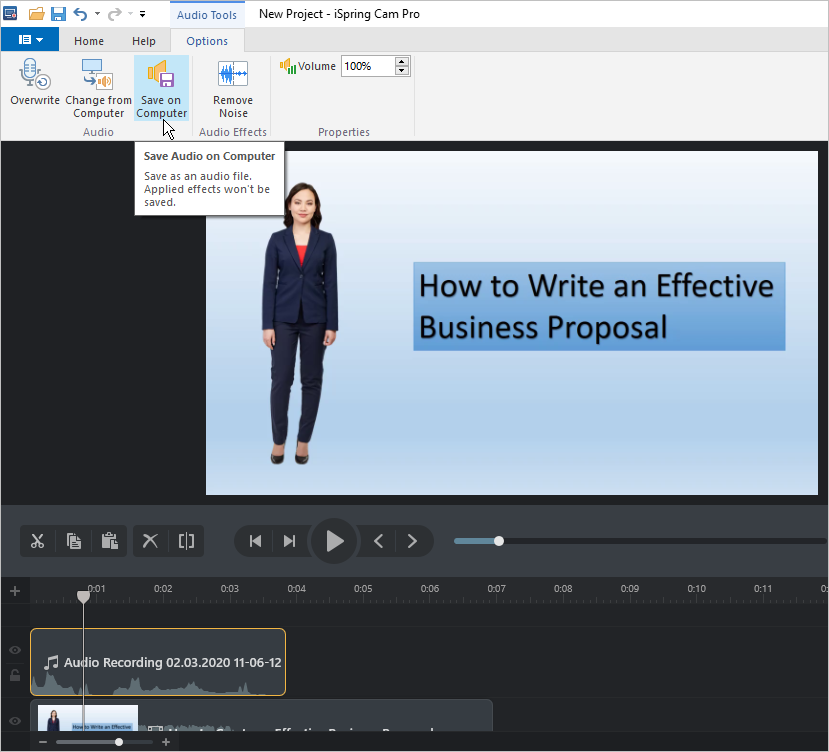The height and width of the screenshot is (752, 829).
Task: Click the application icon in title bar
Action: [x=11, y=13]
